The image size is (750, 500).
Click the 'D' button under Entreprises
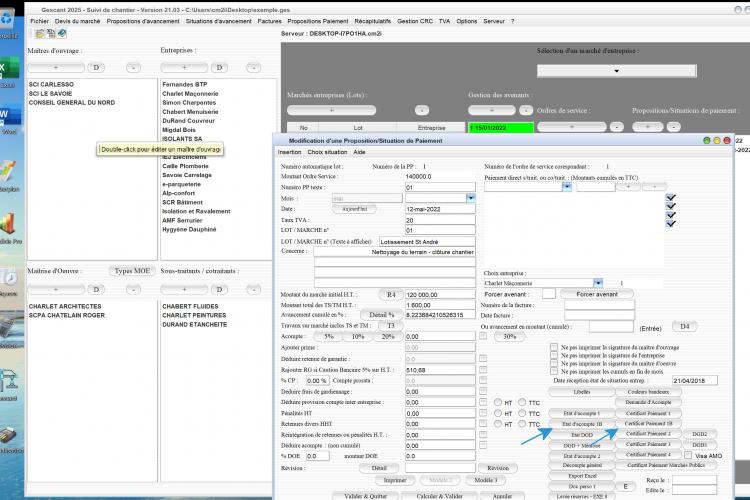coord(219,67)
